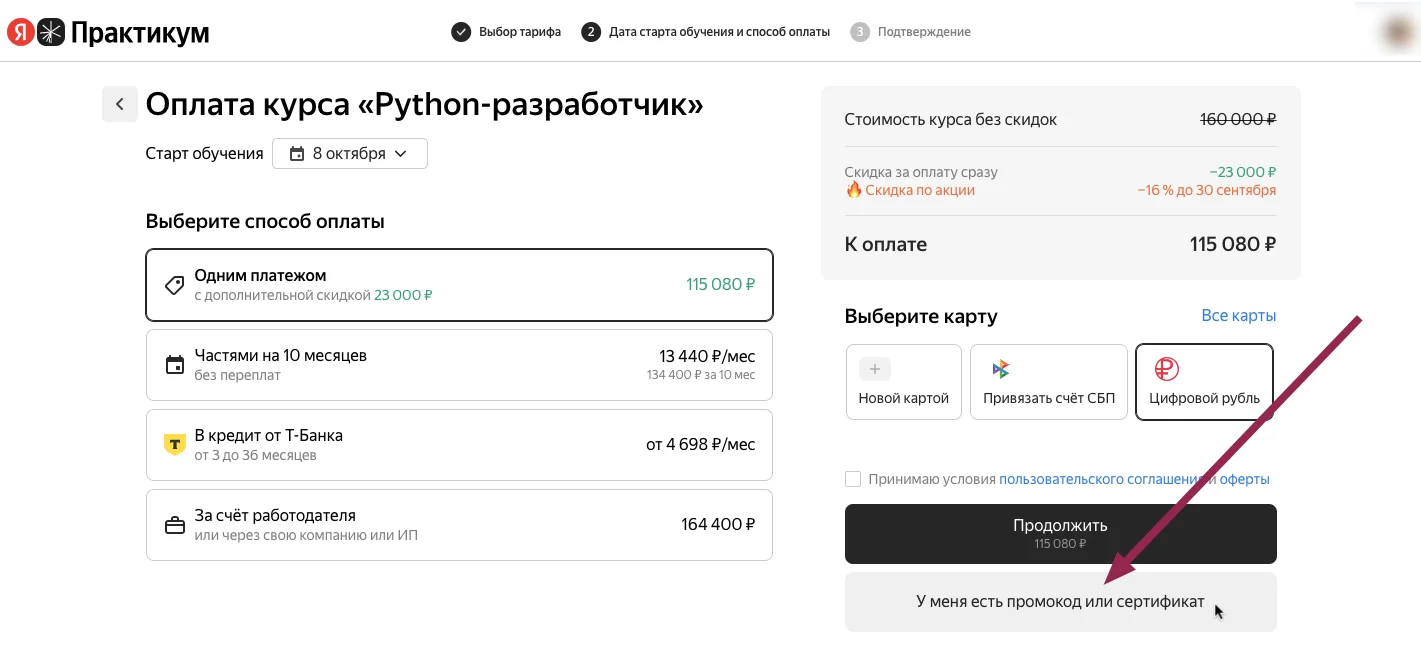1421x645 pixels.
Task: Go back with the left chevron button
Action: [x=120, y=104]
